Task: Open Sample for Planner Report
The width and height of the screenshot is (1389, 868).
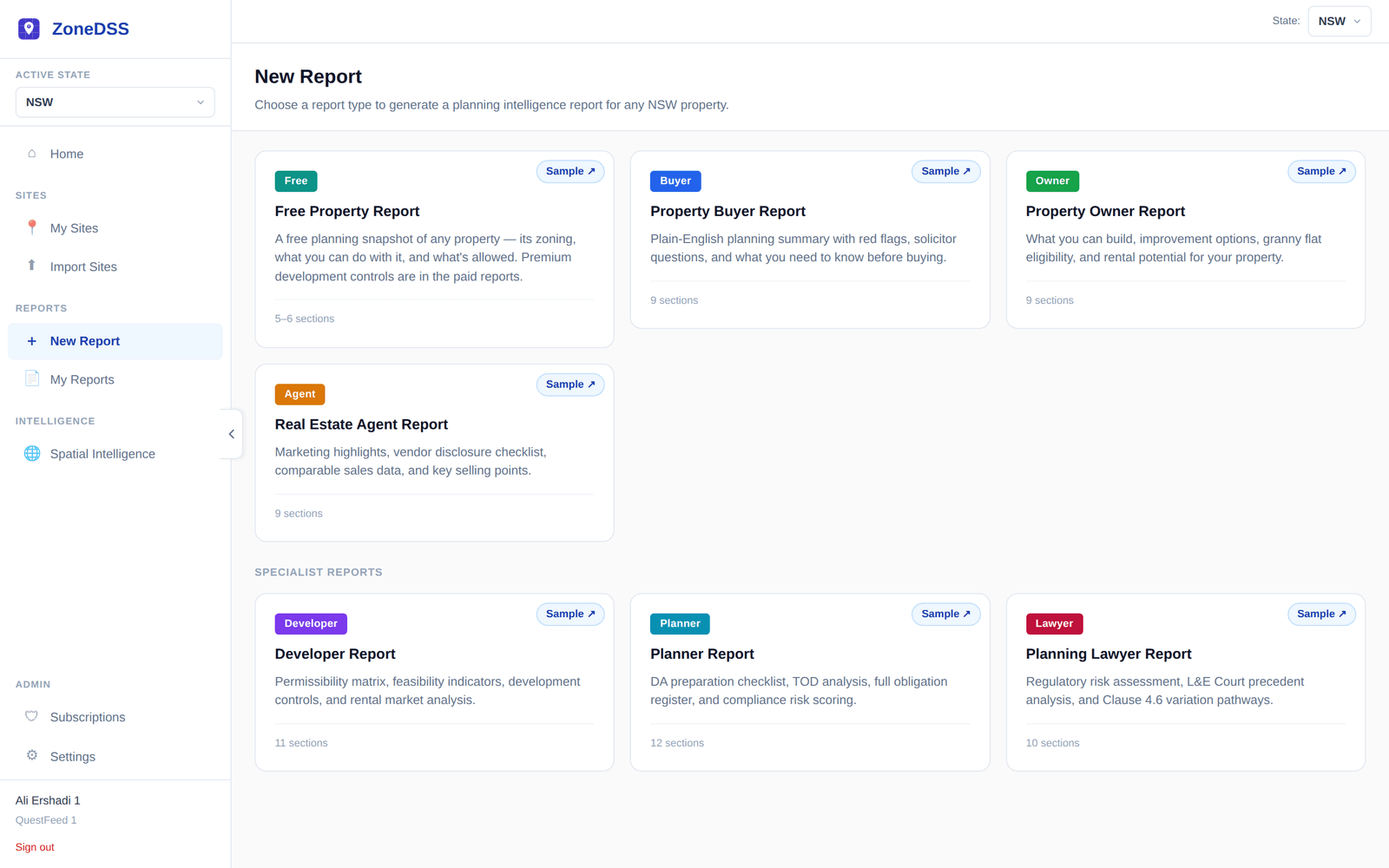Action: [945, 614]
